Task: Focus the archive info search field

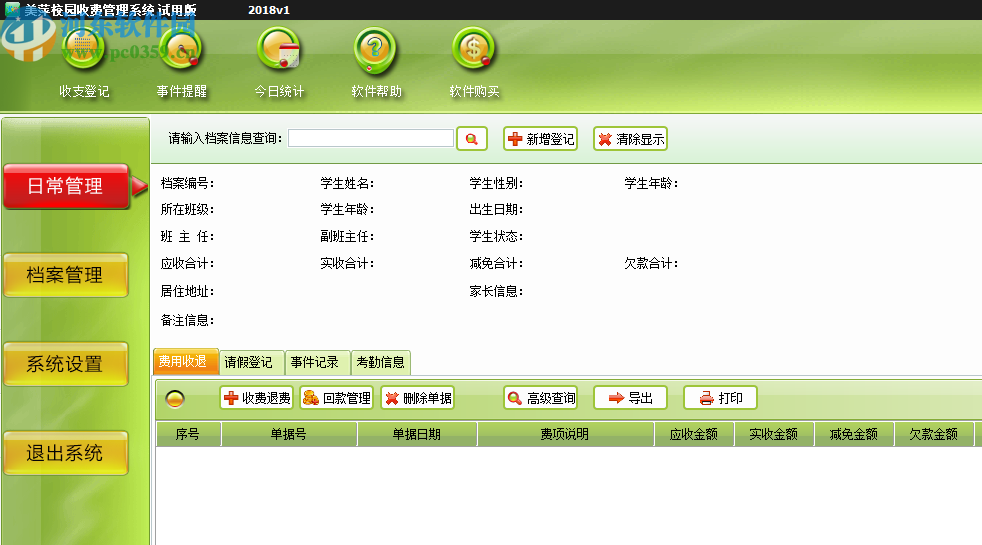Action: [371, 138]
